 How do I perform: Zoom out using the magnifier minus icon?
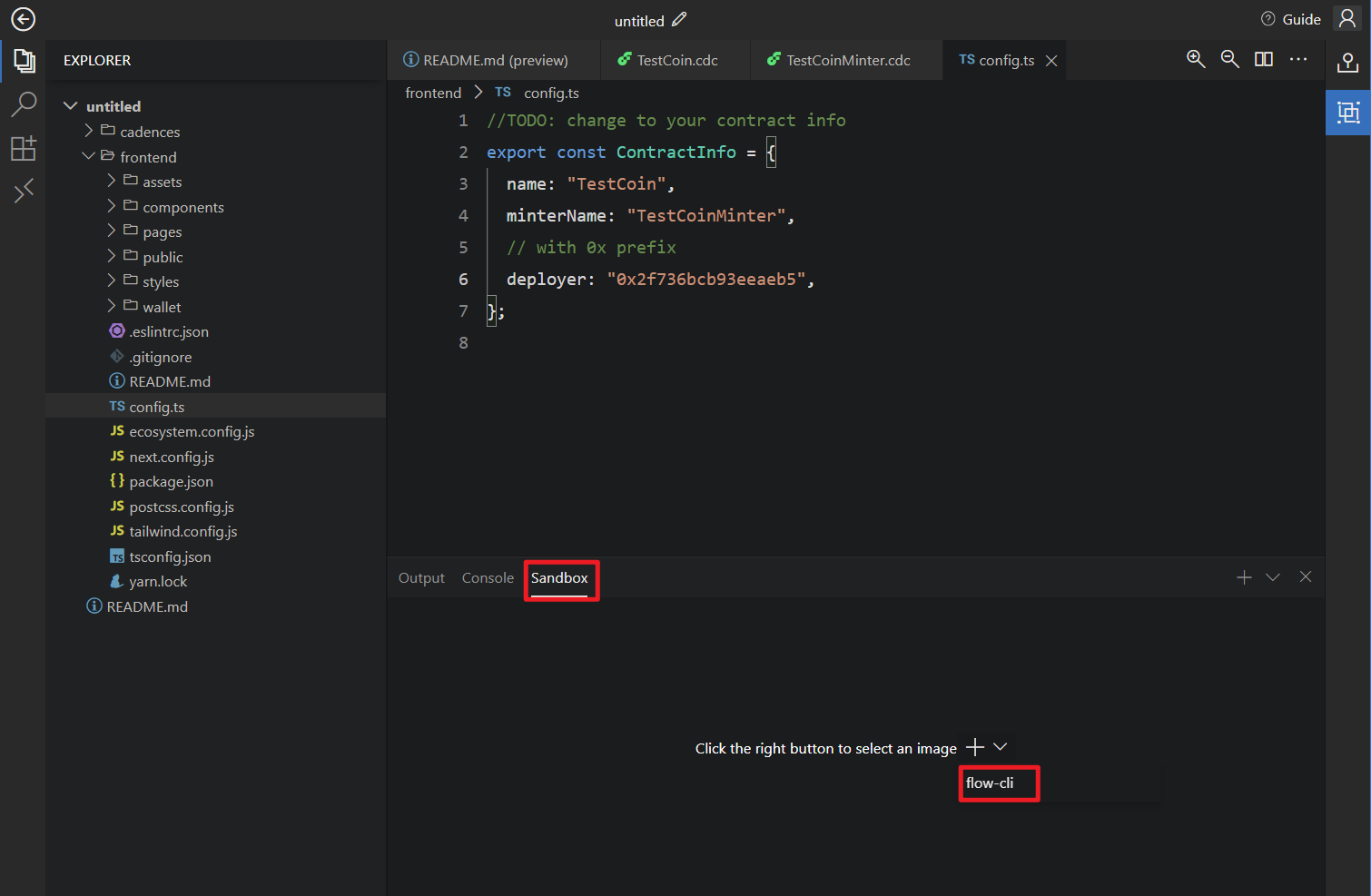[x=1230, y=59]
